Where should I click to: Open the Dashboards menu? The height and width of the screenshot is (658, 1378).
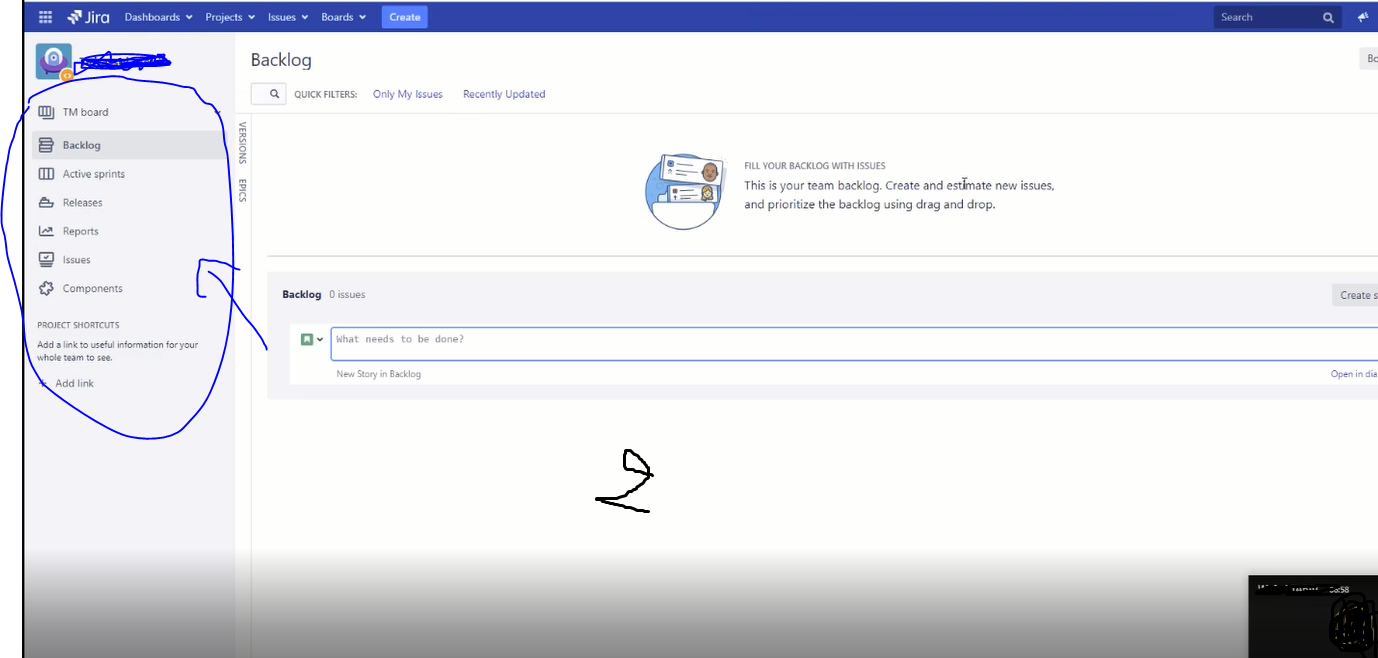click(159, 17)
